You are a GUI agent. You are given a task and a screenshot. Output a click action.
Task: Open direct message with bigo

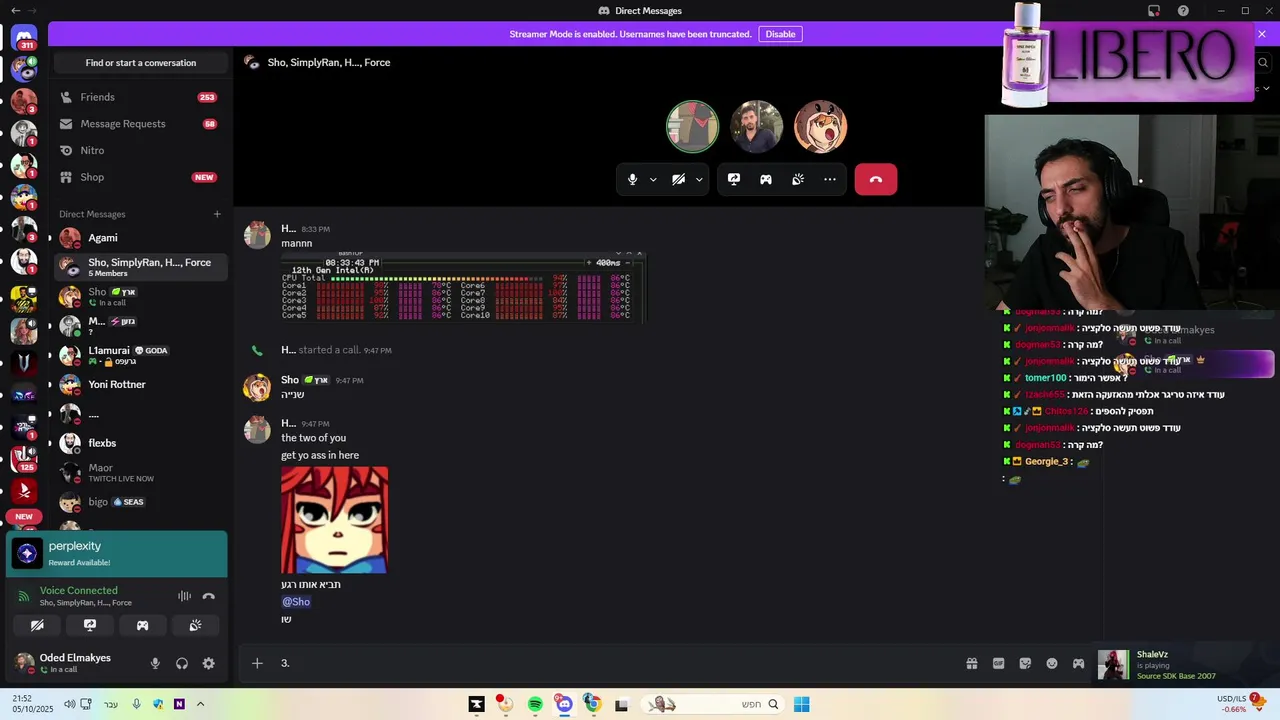pos(140,502)
